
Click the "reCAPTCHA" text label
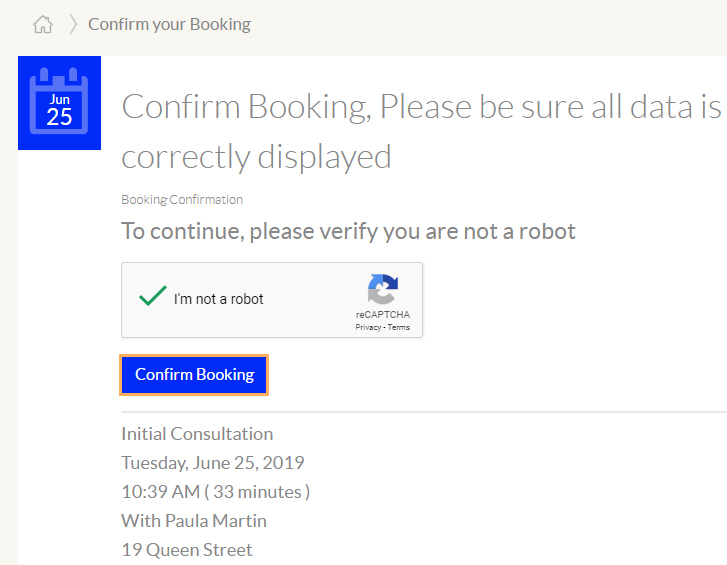tap(383, 315)
